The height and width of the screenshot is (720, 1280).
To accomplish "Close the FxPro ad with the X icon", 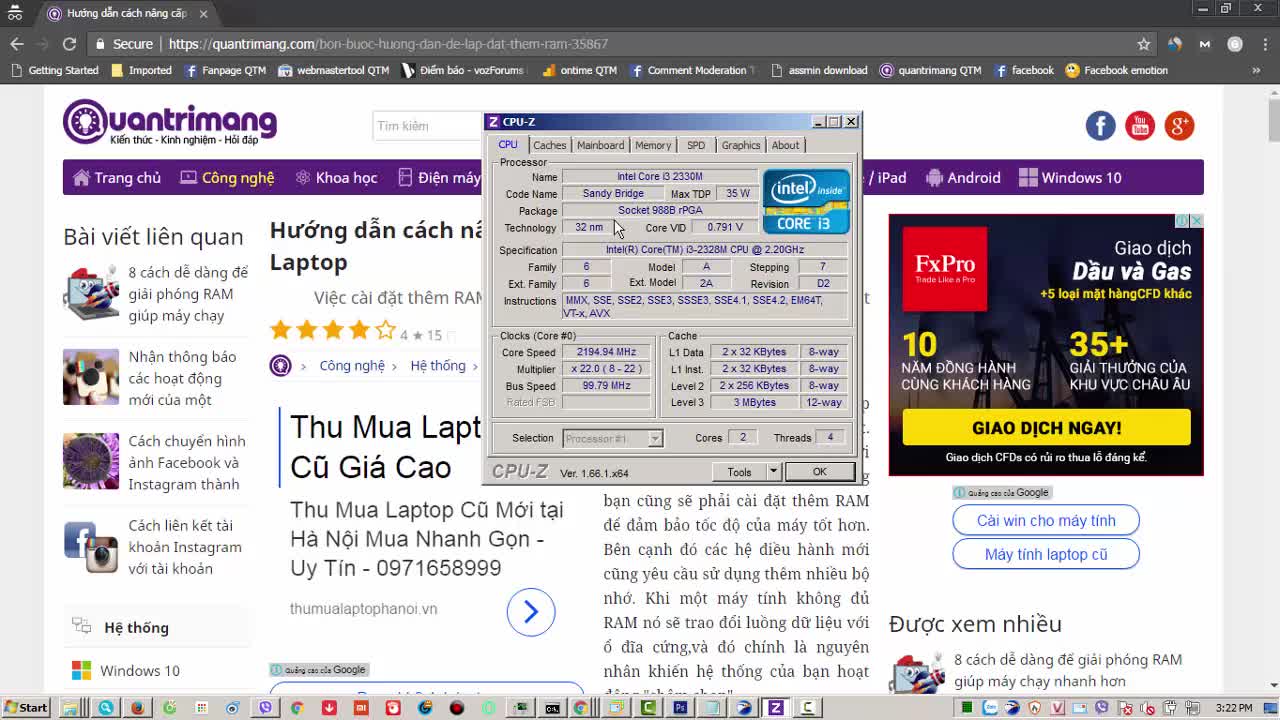I will (x=1196, y=221).
